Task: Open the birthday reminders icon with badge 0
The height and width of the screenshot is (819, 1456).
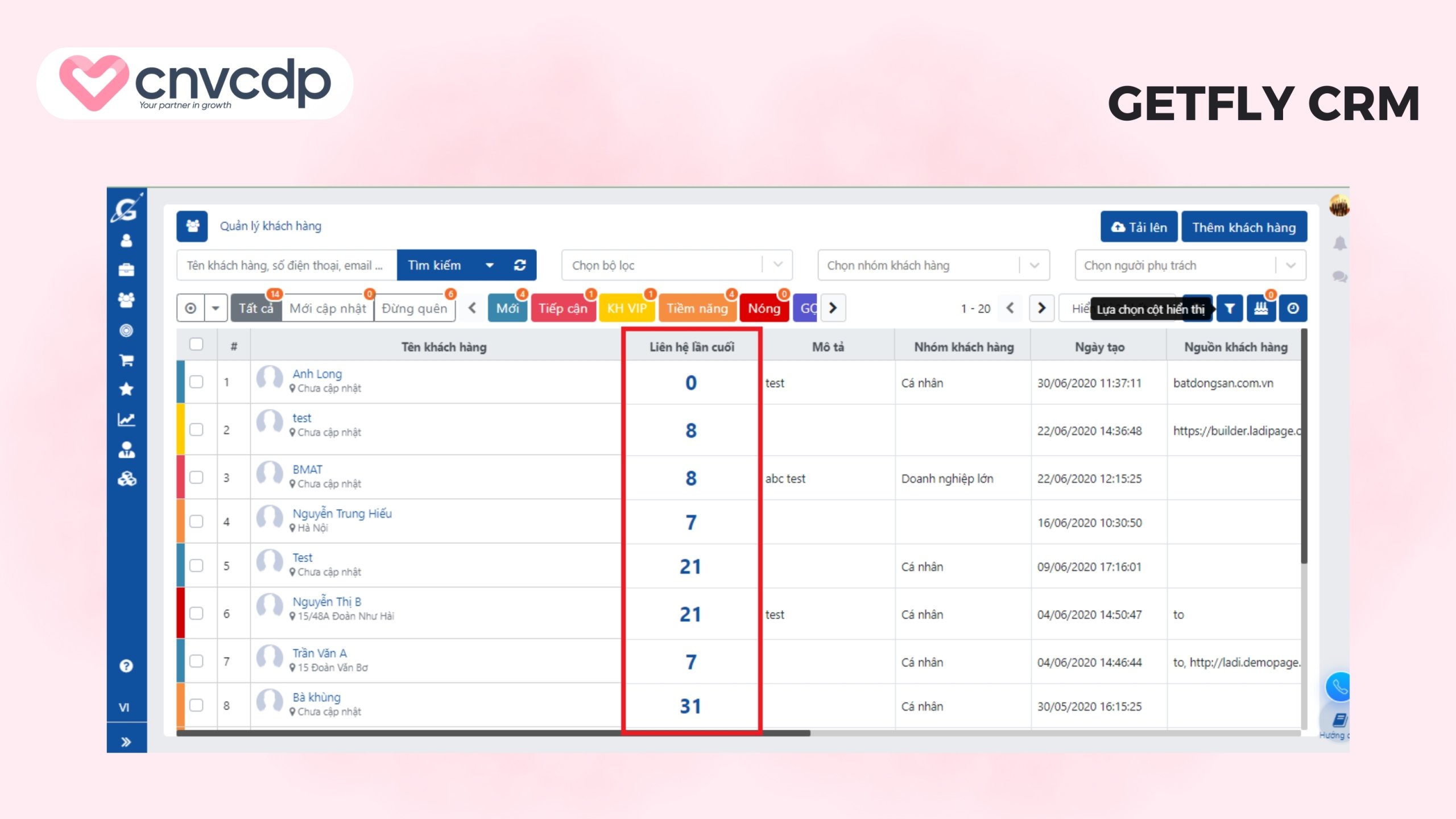Action: tap(1261, 308)
